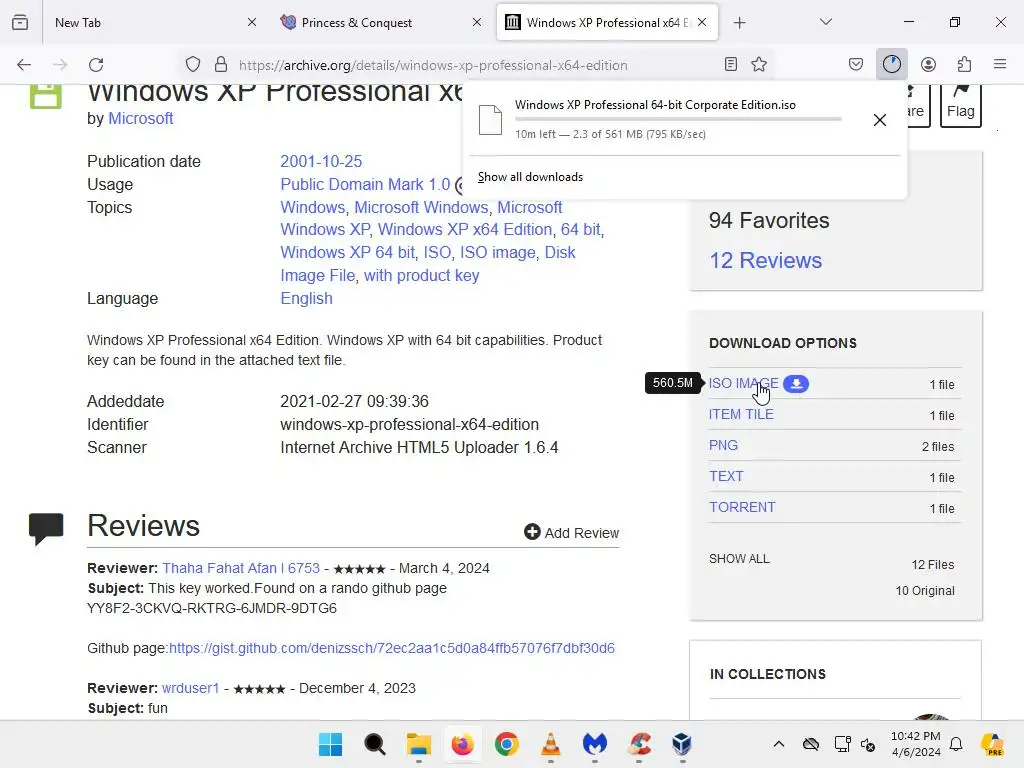Toggle reader view icon

731,64
